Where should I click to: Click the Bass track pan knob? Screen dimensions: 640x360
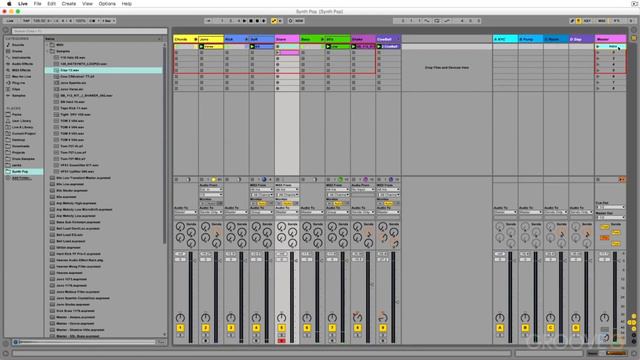pyautogui.click(x=307, y=318)
